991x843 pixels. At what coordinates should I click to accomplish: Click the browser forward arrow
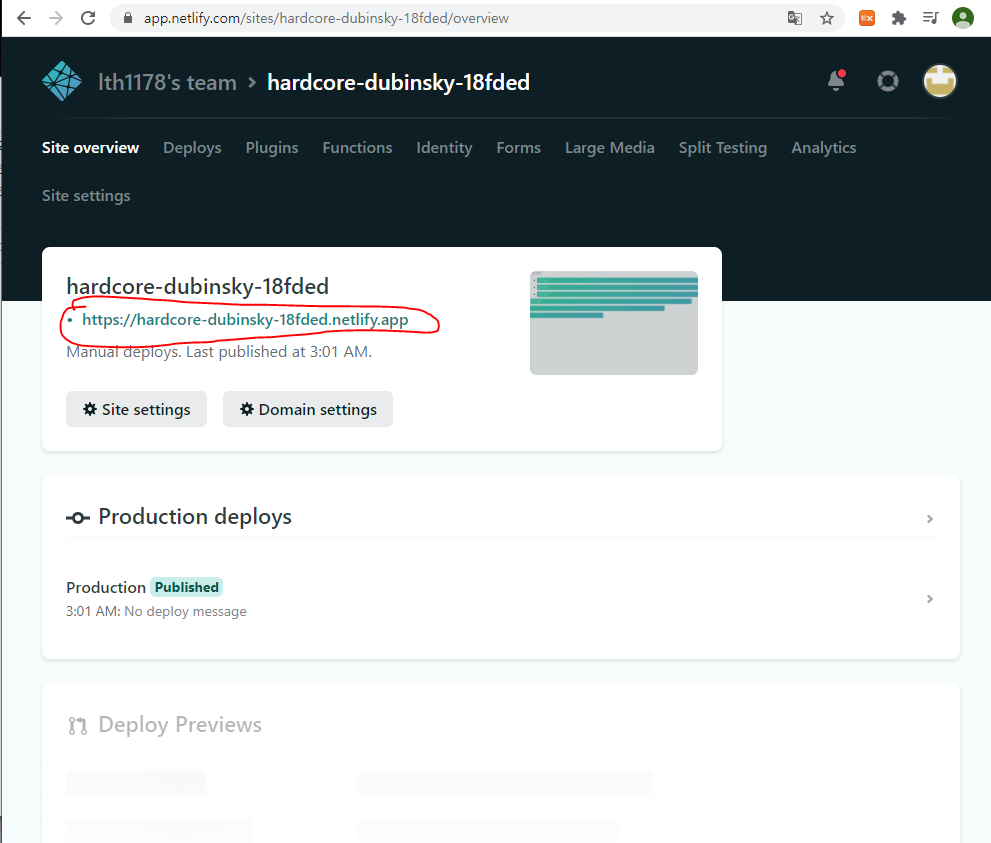pyautogui.click(x=56, y=18)
